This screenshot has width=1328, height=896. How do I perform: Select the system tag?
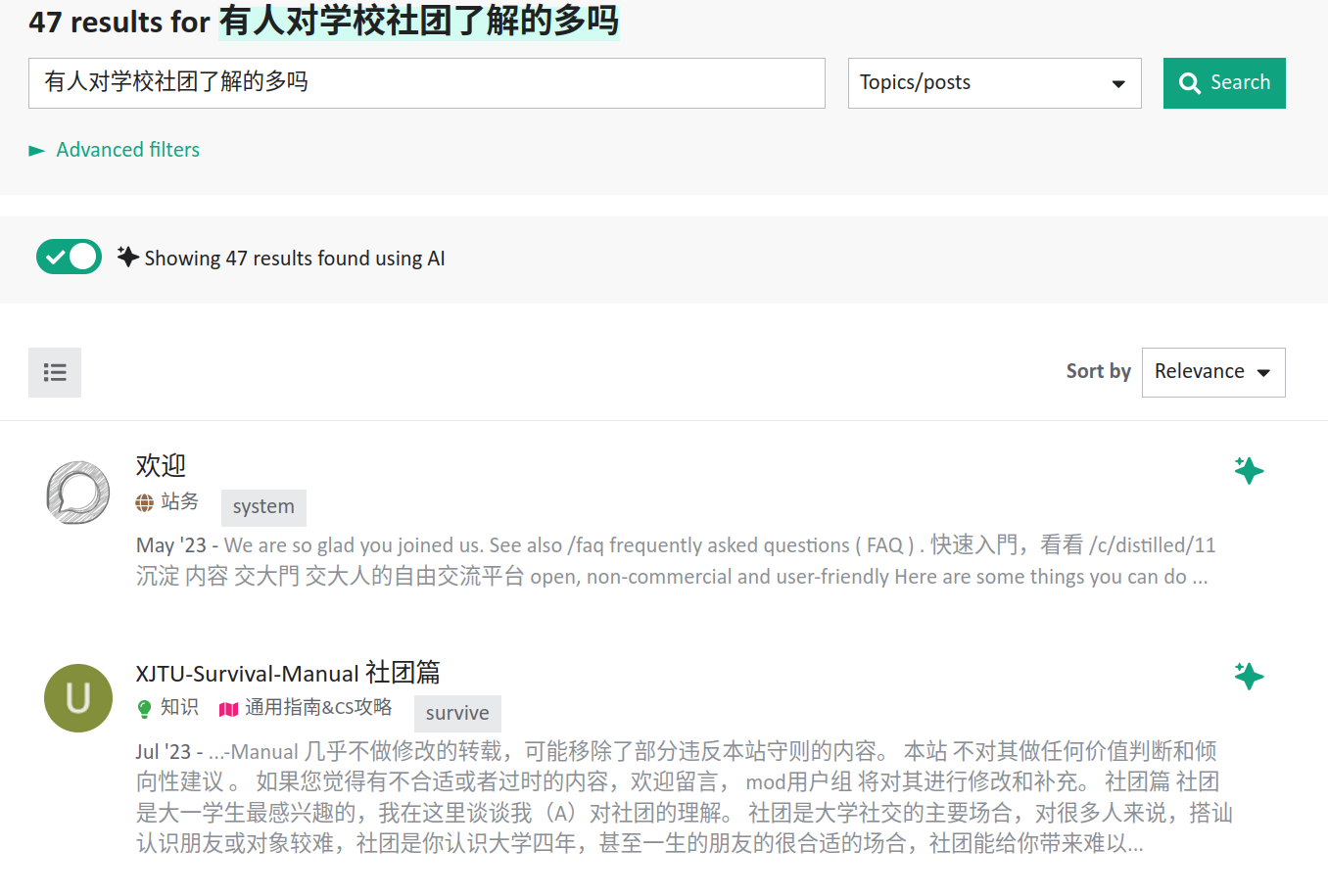(x=263, y=507)
